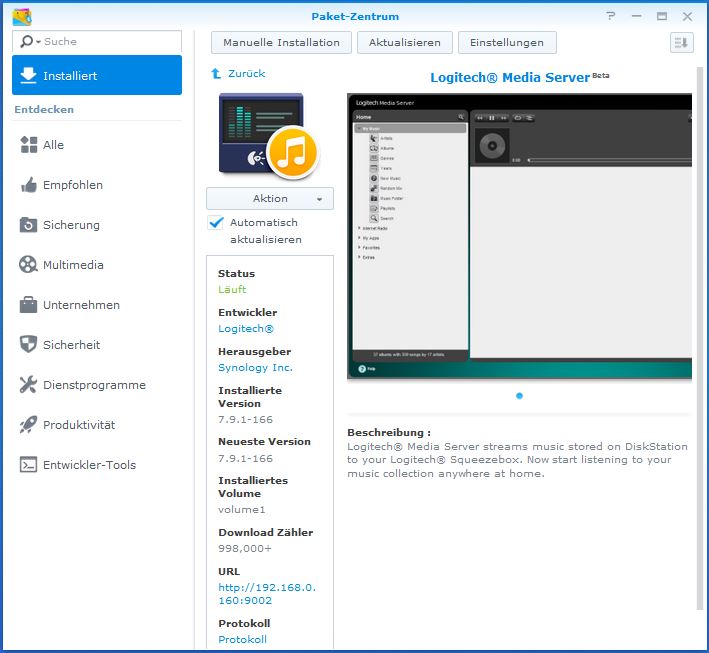Click the sort/download queue icon button
The width and height of the screenshot is (709, 653).
pos(681,43)
